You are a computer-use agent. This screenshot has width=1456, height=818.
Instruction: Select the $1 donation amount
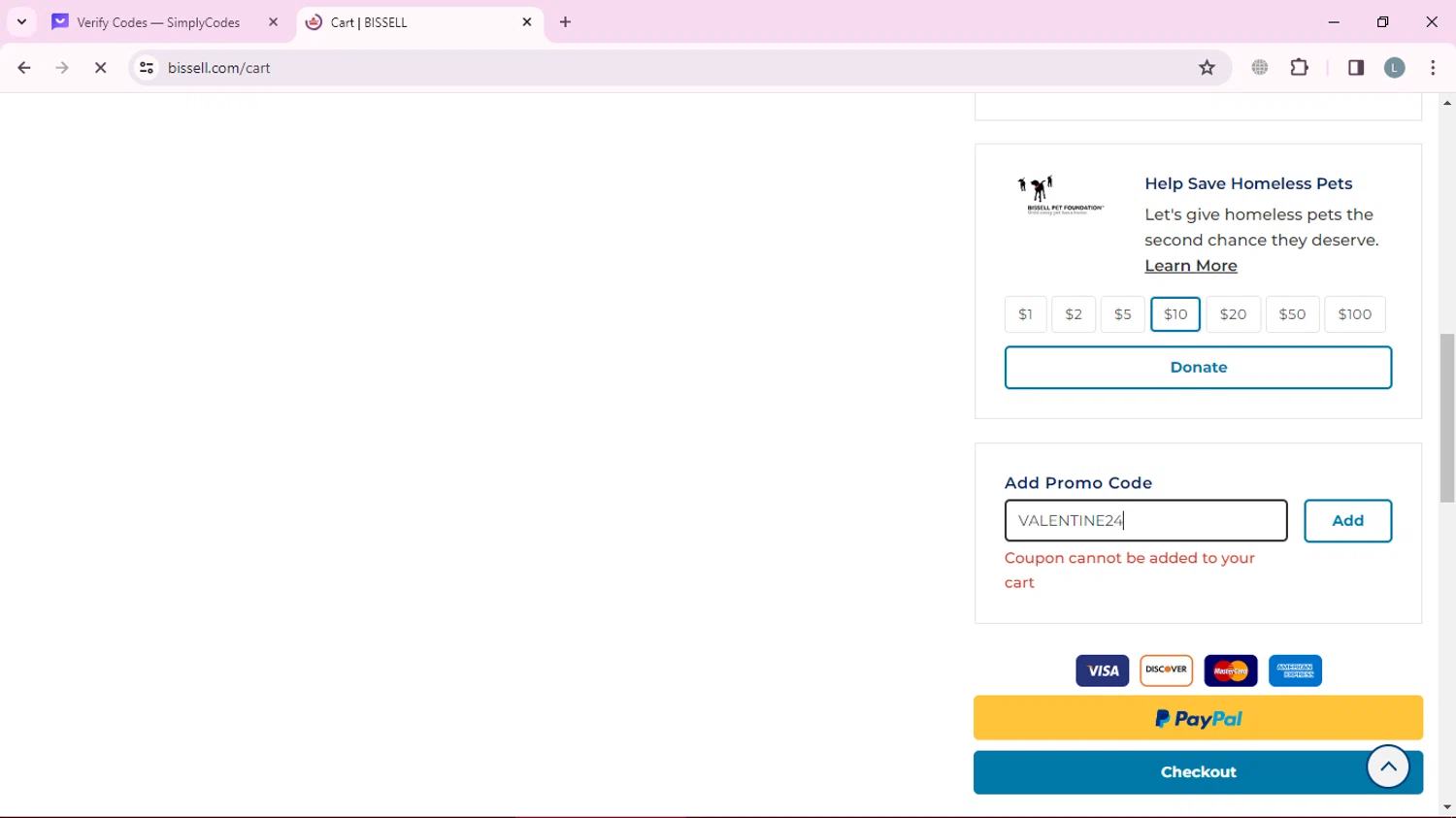(x=1025, y=314)
